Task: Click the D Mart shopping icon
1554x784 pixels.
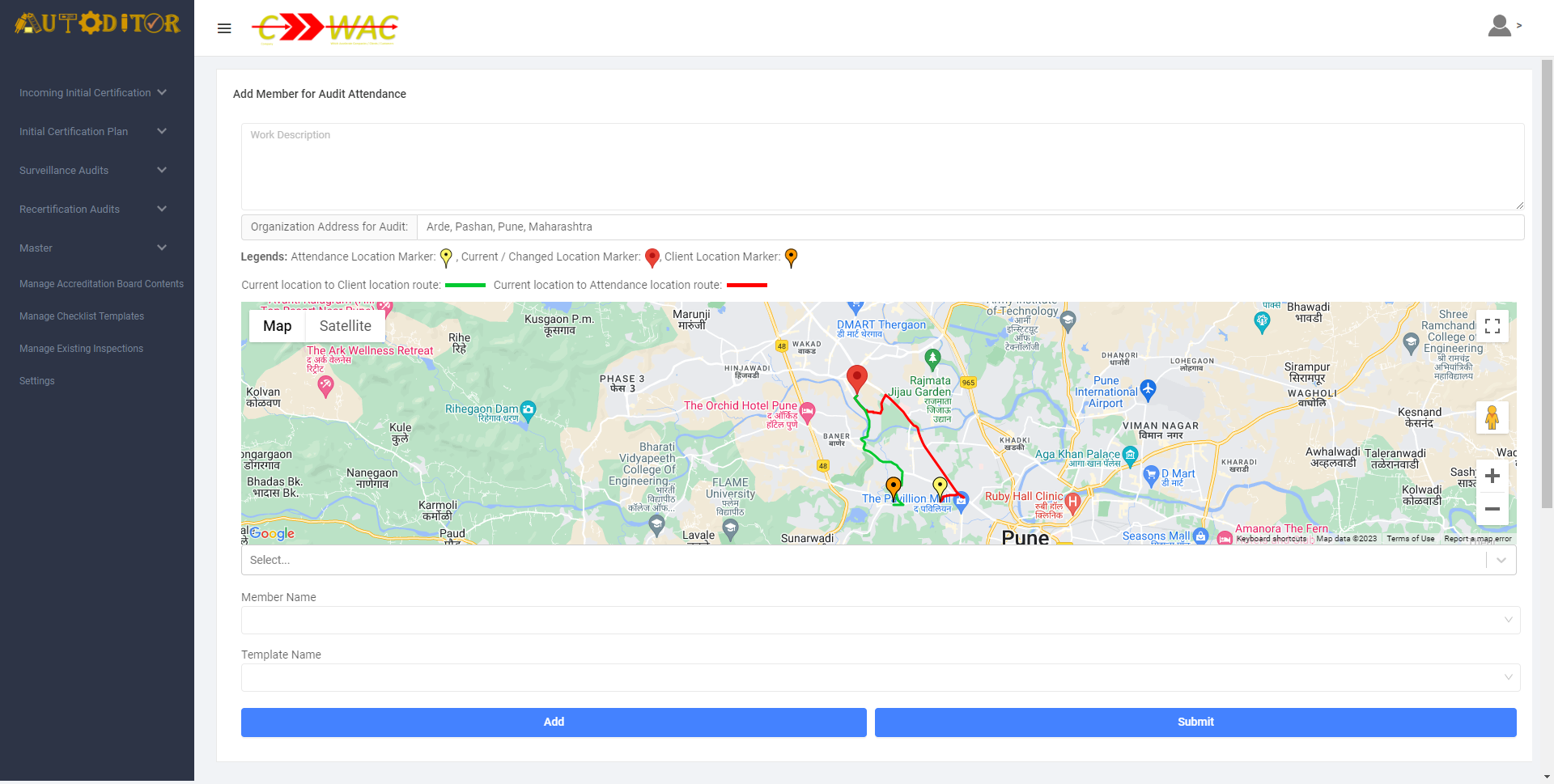Action: [1151, 475]
